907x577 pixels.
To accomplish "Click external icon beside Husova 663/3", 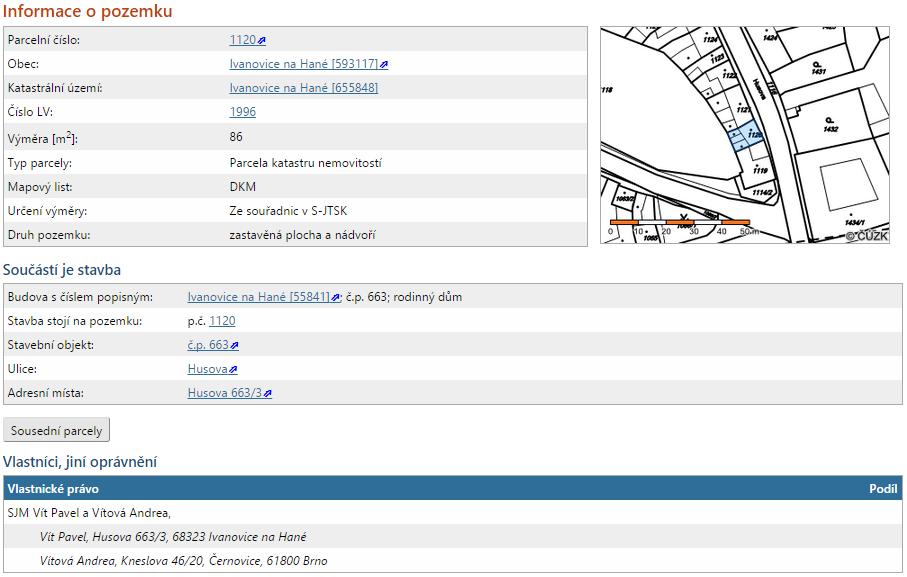I will pos(268,394).
